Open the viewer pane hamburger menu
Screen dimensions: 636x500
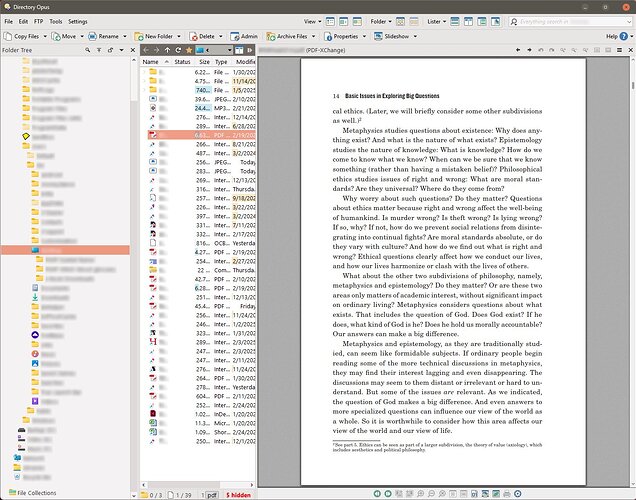click(619, 50)
